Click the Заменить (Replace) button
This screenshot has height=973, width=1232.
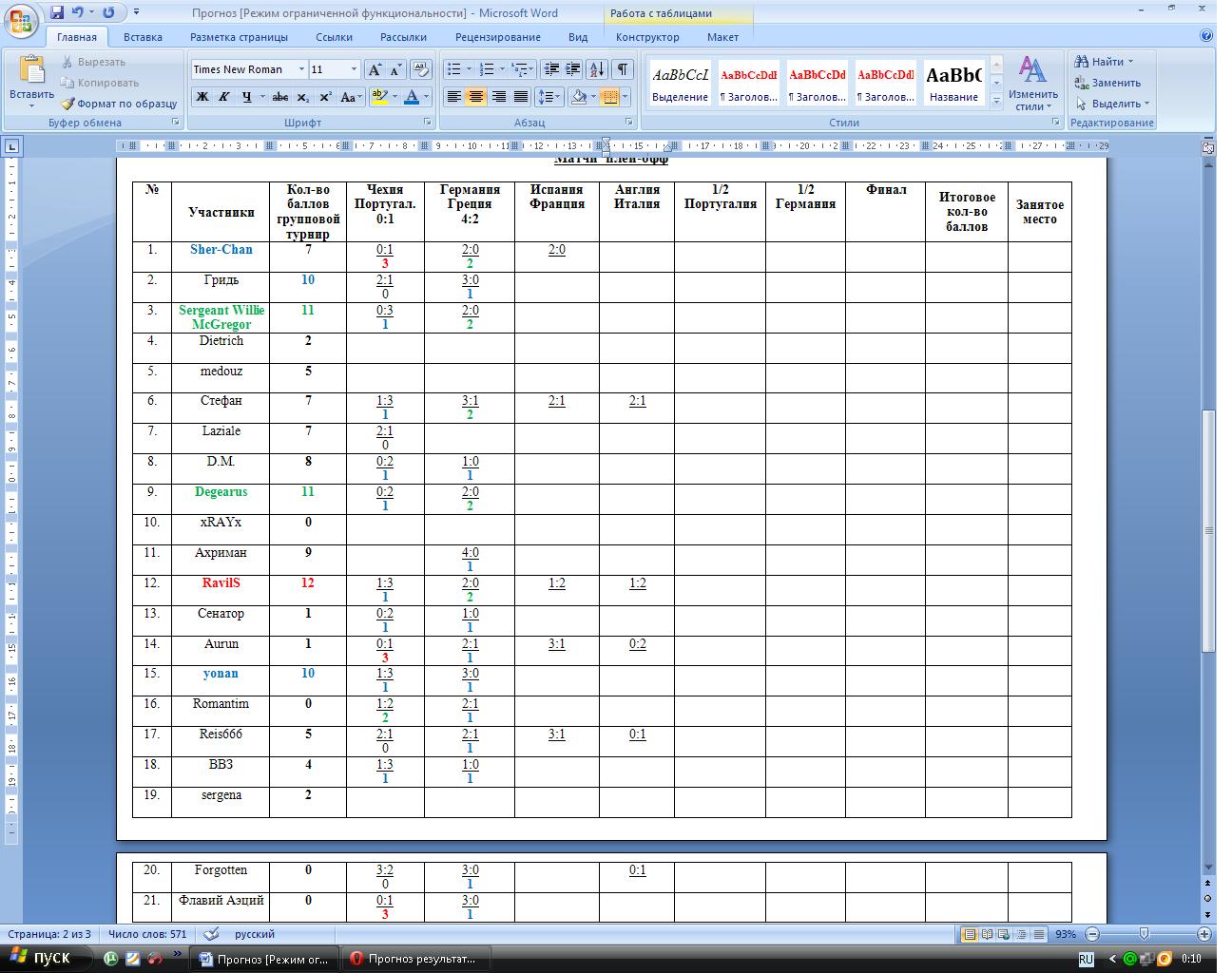1107,83
